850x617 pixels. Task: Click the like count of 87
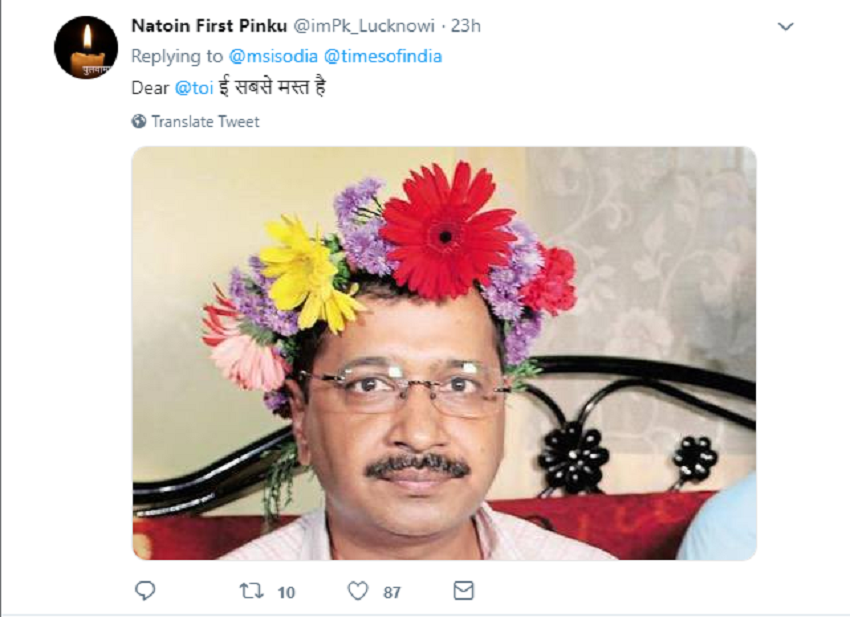pos(392,592)
